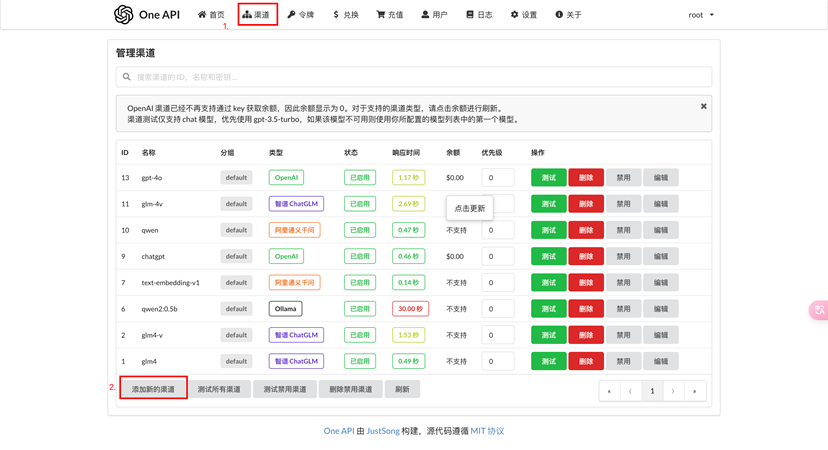Navigate to the 日志 (logs) page
This screenshot has height=450, width=828.
click(x=479, y=15)
